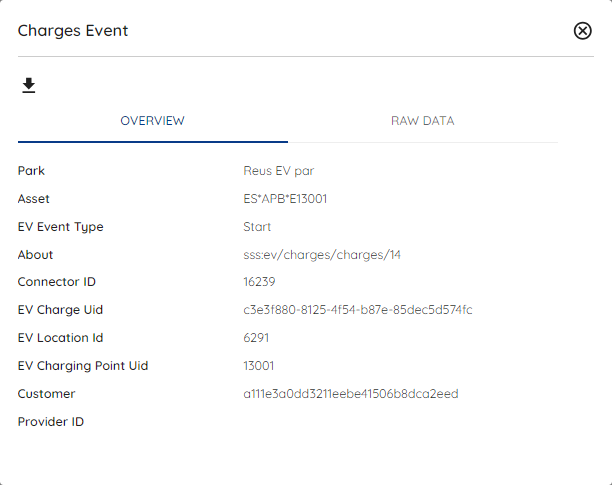The image size is (612, 485).
Task: Click Customer value a111e3a0dd3211ee
Action: (351, 394)
